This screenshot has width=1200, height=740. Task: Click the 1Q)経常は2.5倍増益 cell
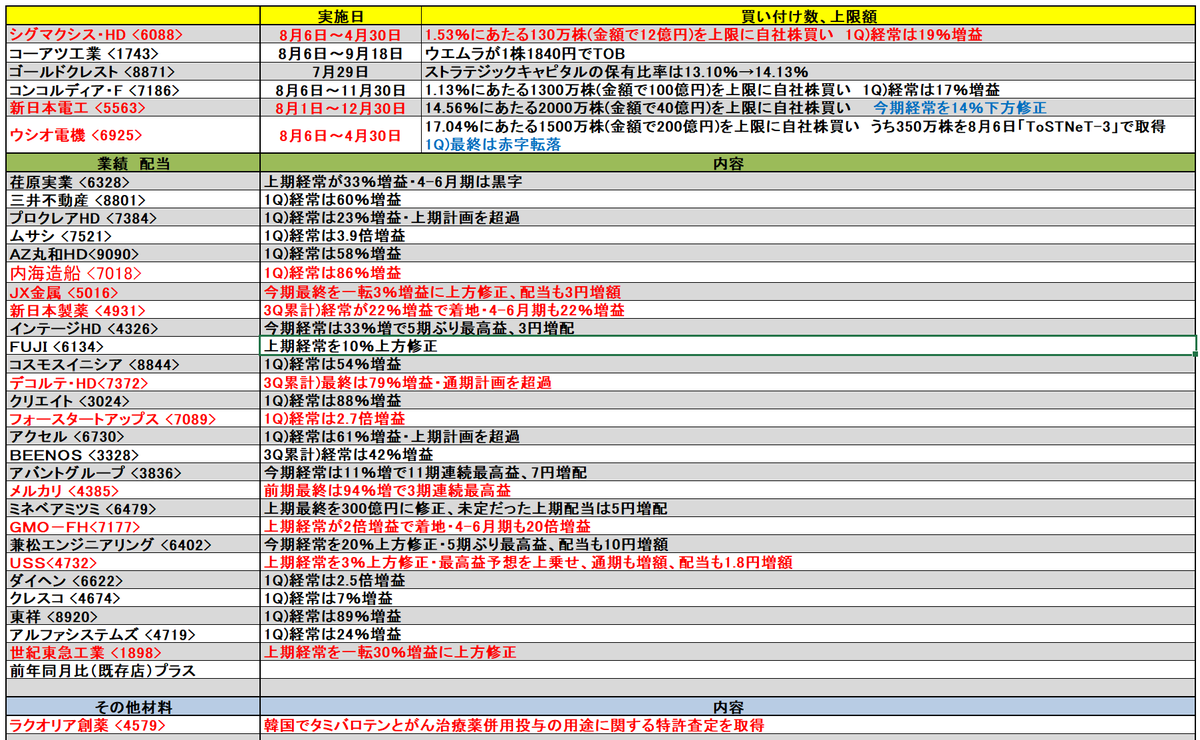[x=728, y=580]
